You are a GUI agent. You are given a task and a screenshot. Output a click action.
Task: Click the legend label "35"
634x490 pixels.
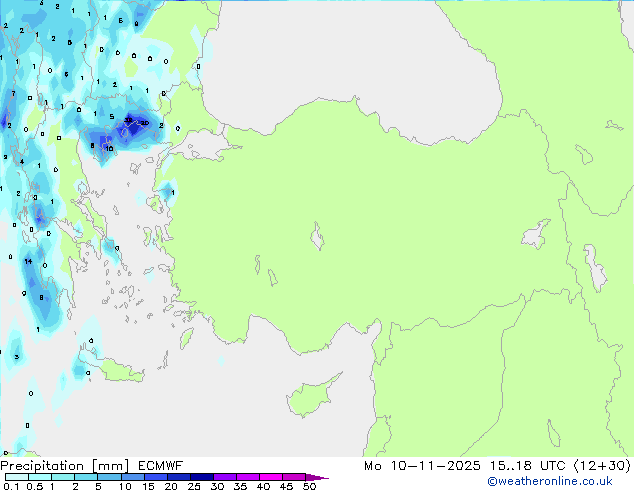[240, 486]
